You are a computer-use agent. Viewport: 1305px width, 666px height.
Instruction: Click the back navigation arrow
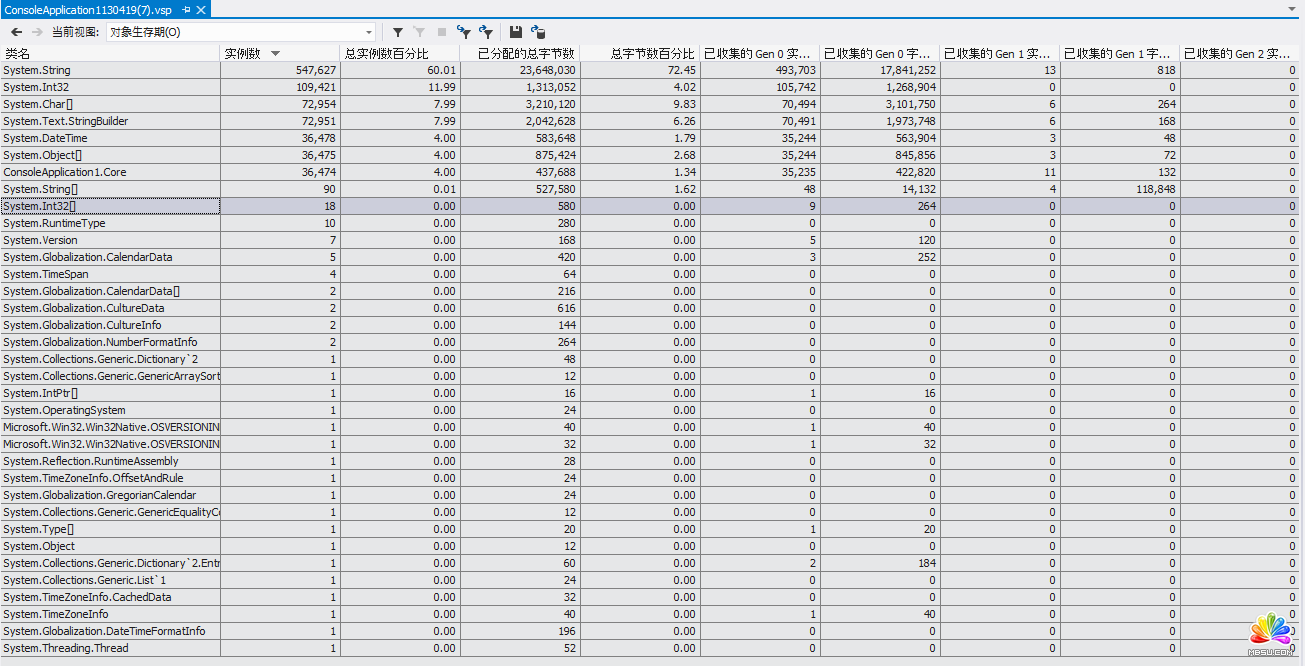pos(16,32)
